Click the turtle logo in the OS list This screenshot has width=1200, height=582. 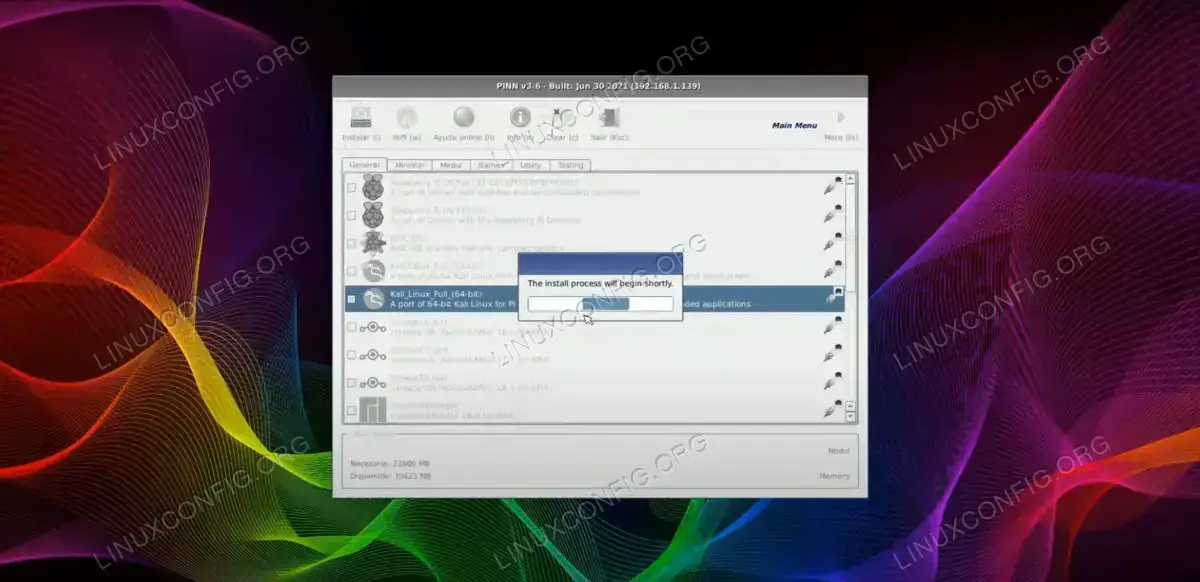(x=373, y=243)
